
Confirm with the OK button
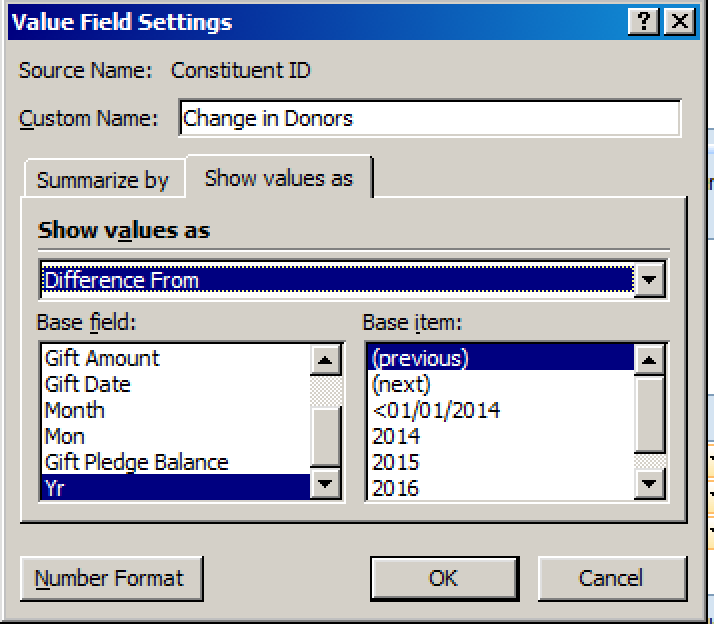coord(444,578)
